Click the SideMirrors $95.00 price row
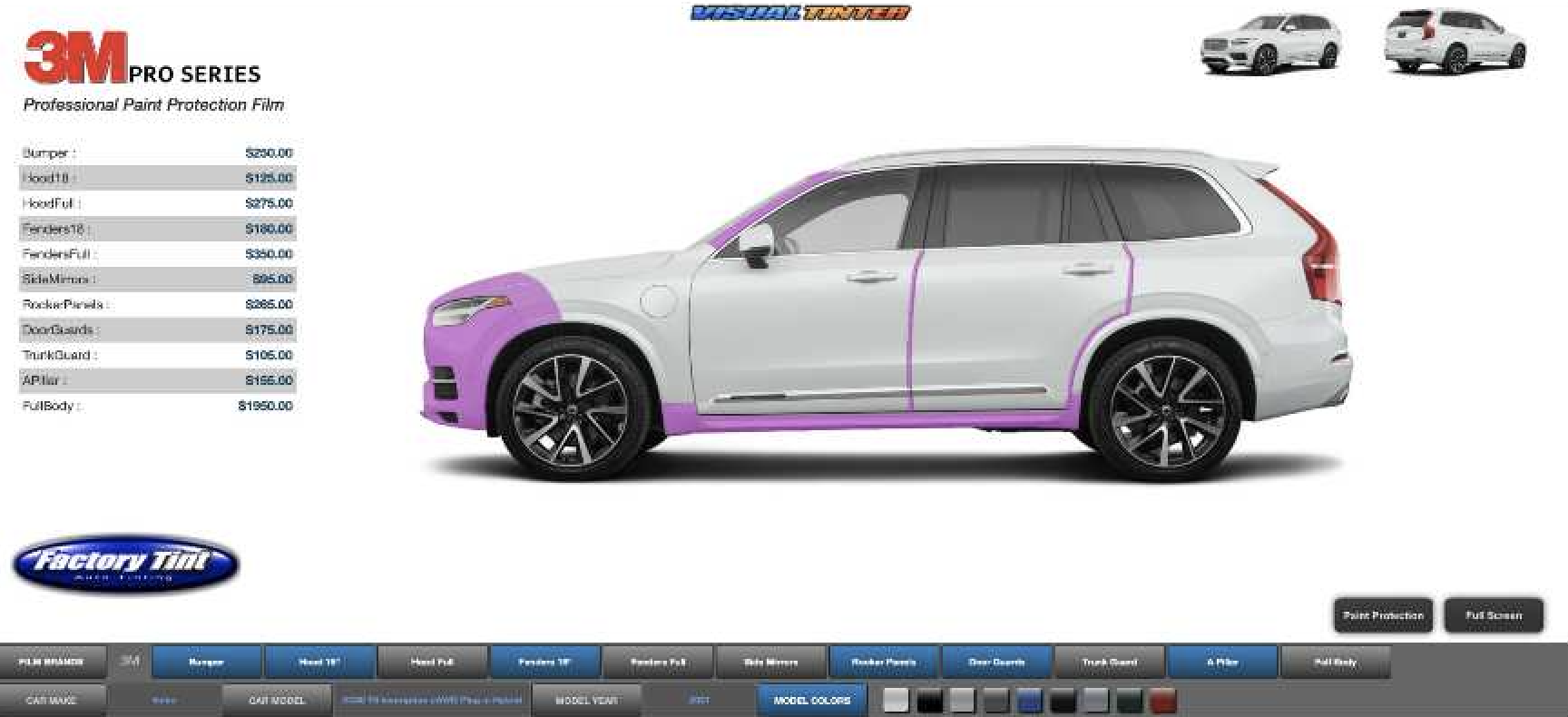 [157, 280]
